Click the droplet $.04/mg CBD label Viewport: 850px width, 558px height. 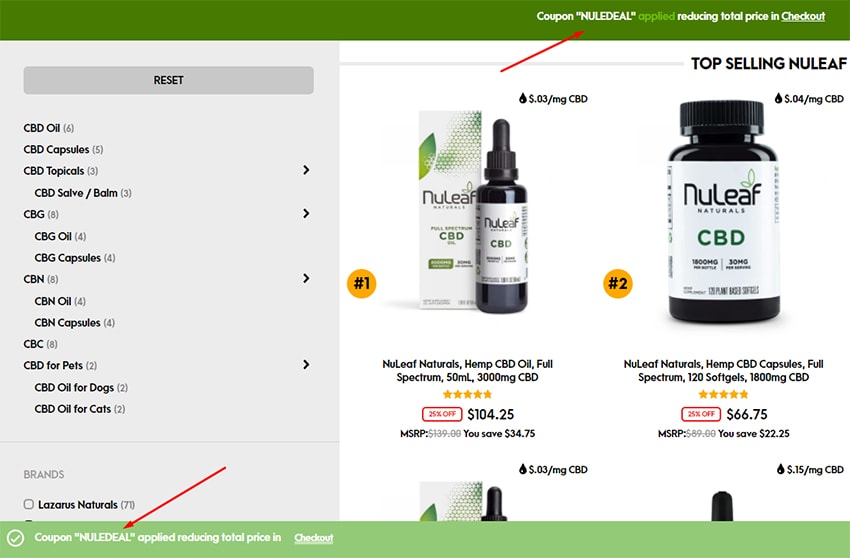[x=809, y=99]
